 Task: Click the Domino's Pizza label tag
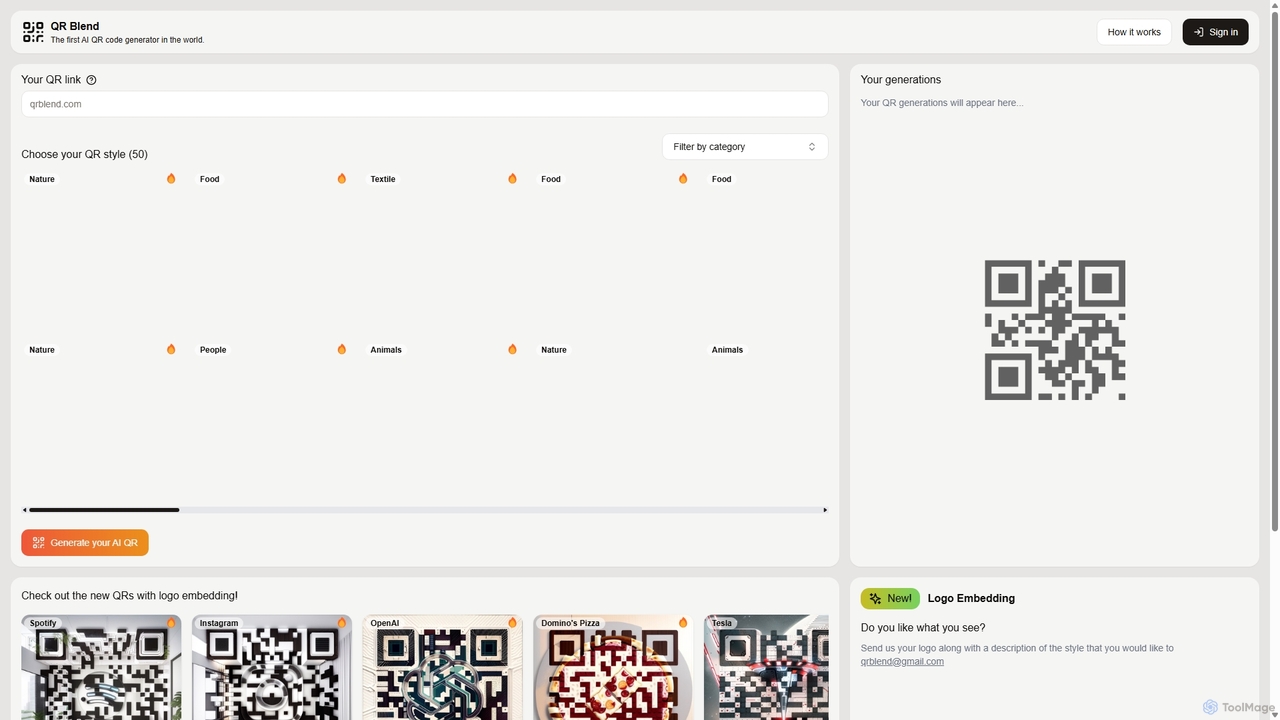[571, 623]
